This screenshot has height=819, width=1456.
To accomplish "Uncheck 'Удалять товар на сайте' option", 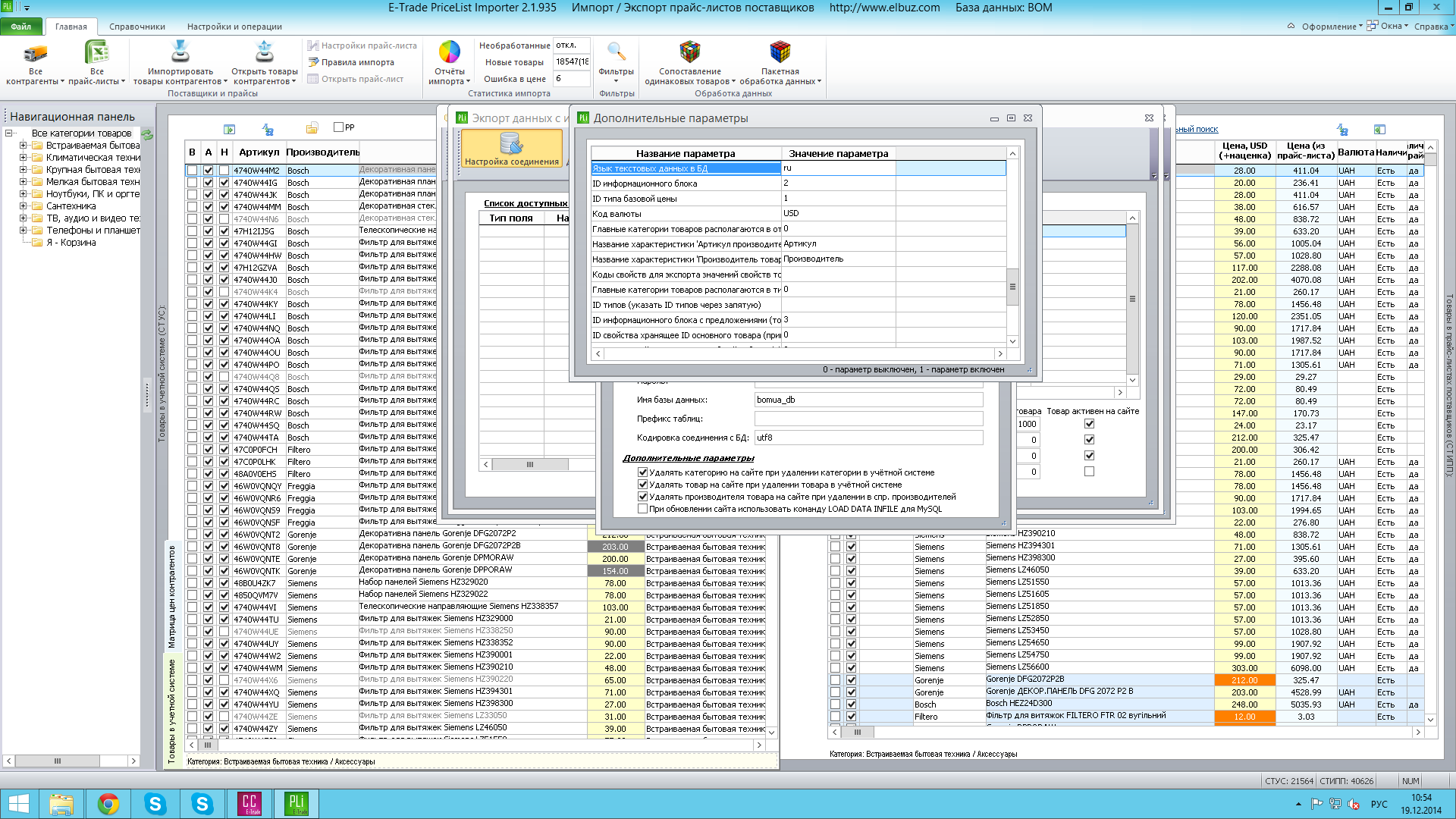I will tap(642, 485).
